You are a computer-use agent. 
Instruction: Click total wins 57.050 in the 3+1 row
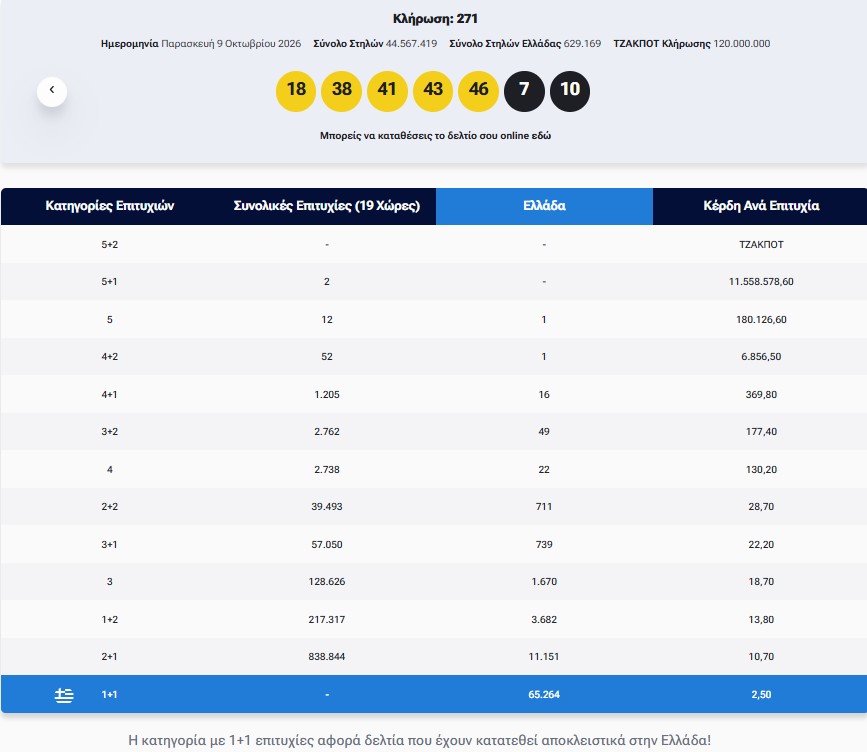click(327, 545)
